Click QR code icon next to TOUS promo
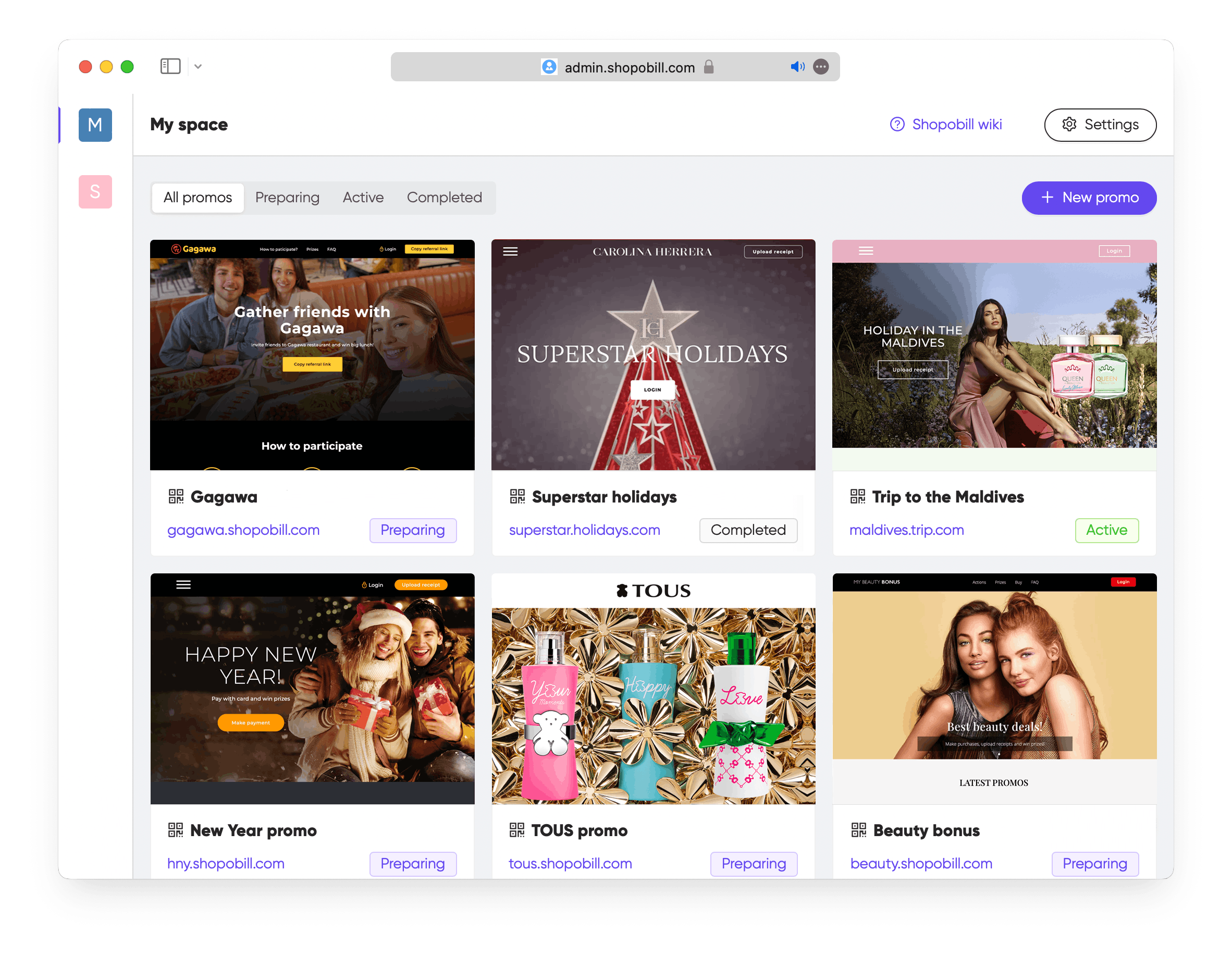 [516, 830]
